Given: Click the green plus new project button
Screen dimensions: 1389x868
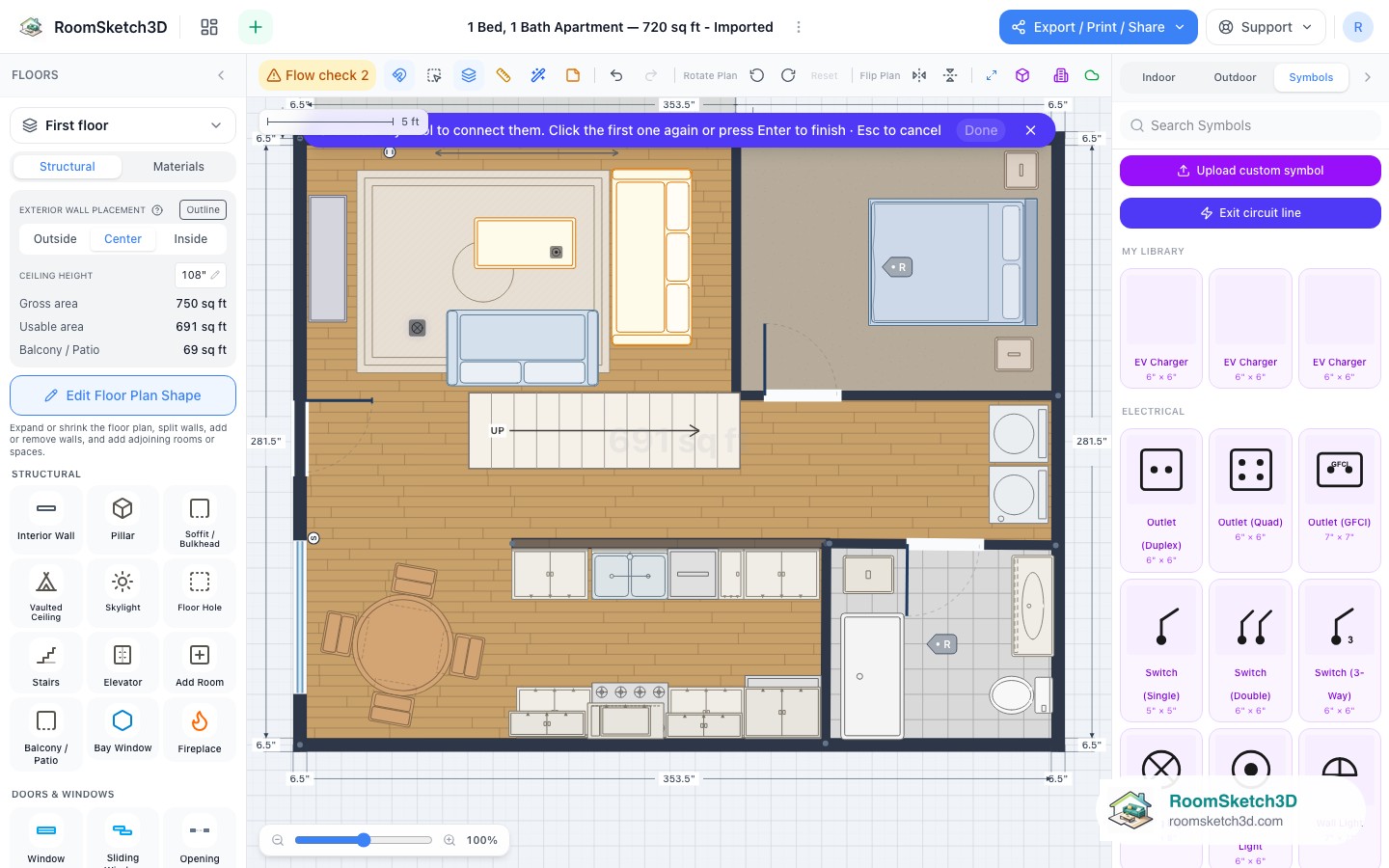Looking at the screenshot, I should pos(256,27).
